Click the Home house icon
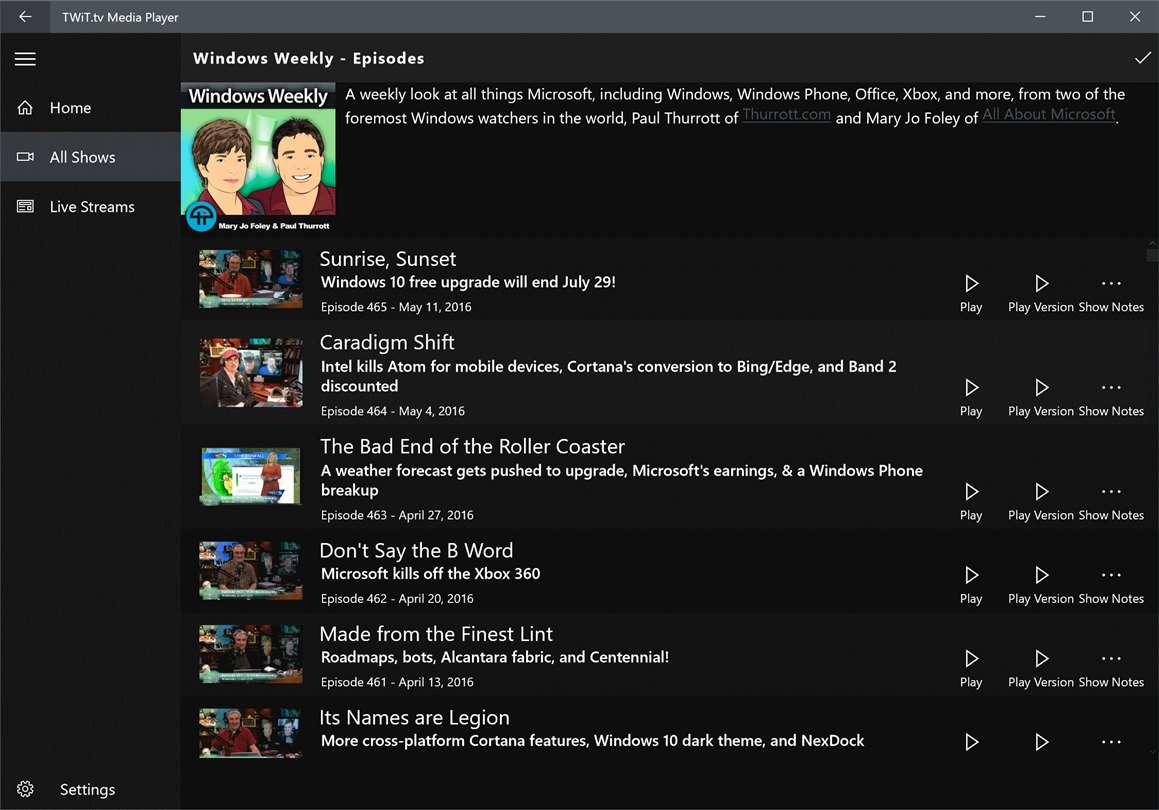 tap(25, 108)
